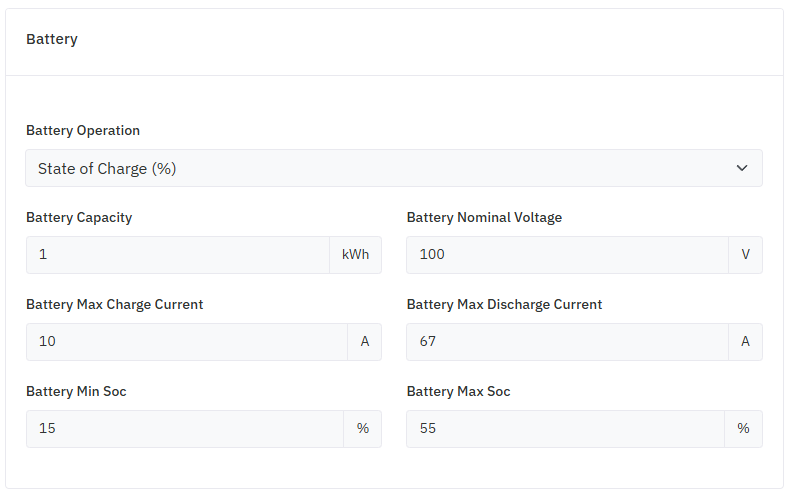Click the Battery Operation label
The image size is (804, 500).
click(83, 131)
